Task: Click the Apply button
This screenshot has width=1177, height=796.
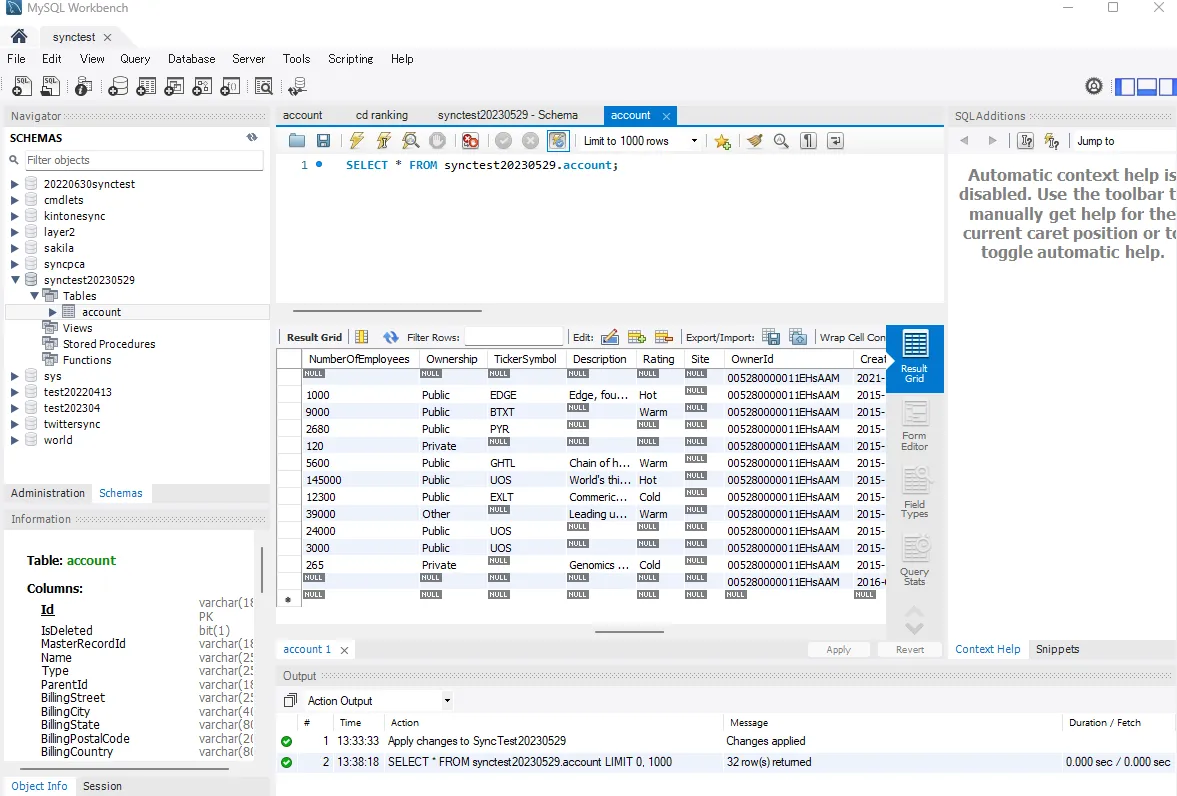Action: (838, 649)
